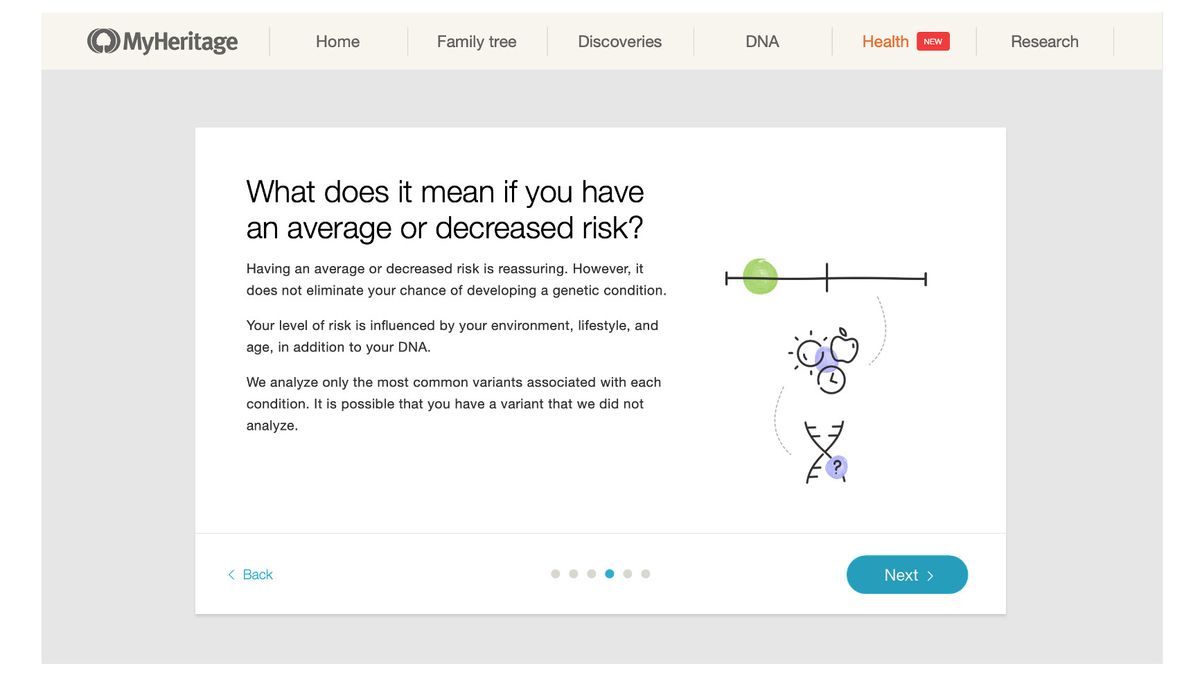
Task: Select the last pagination dot
Action: [645, 573]
